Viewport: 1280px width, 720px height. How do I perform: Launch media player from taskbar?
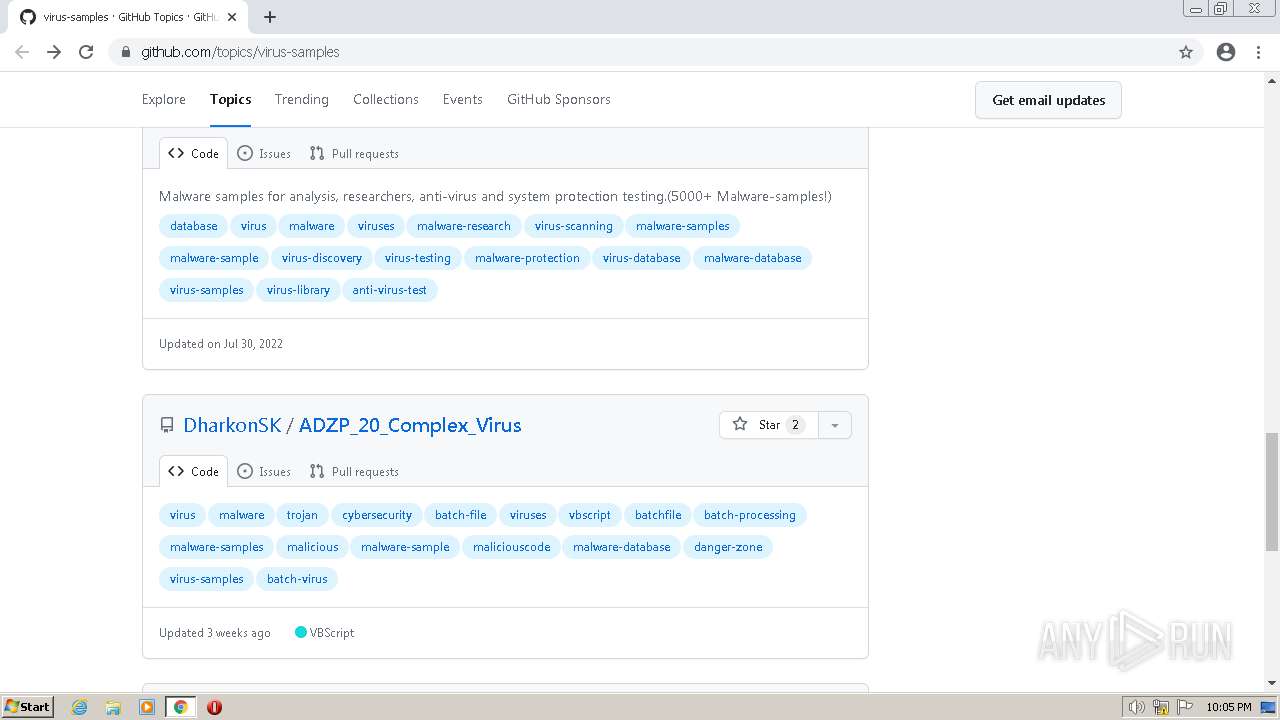(x=147, y=707)
